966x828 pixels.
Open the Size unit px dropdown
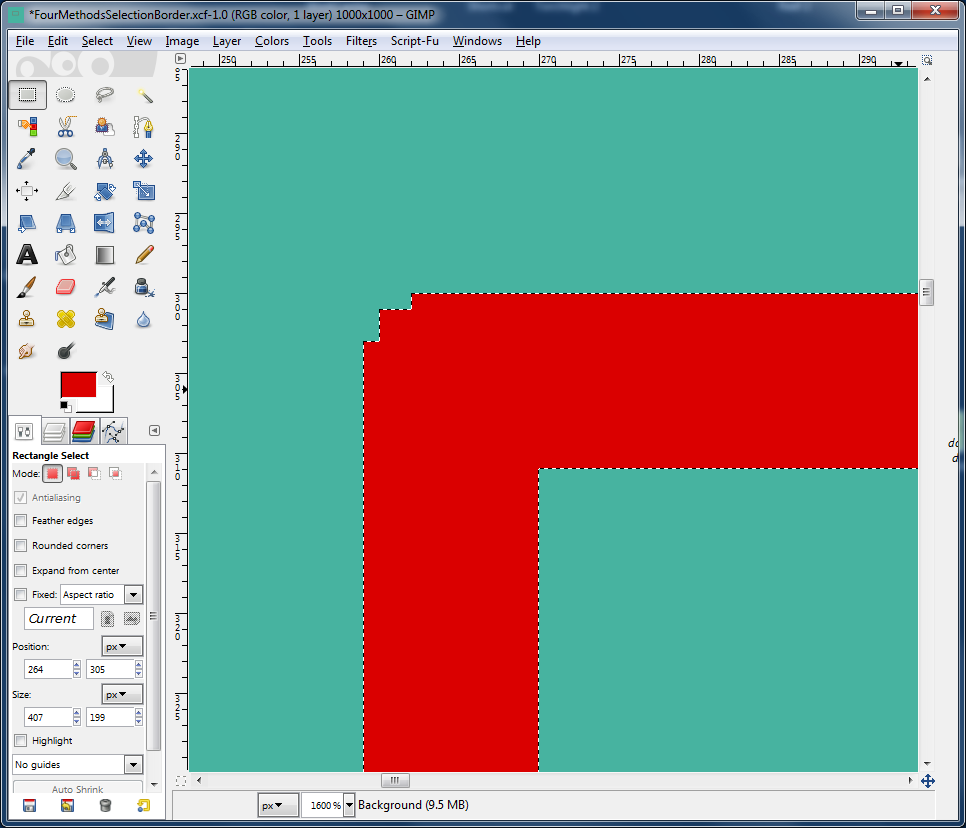tap(122, 694)
